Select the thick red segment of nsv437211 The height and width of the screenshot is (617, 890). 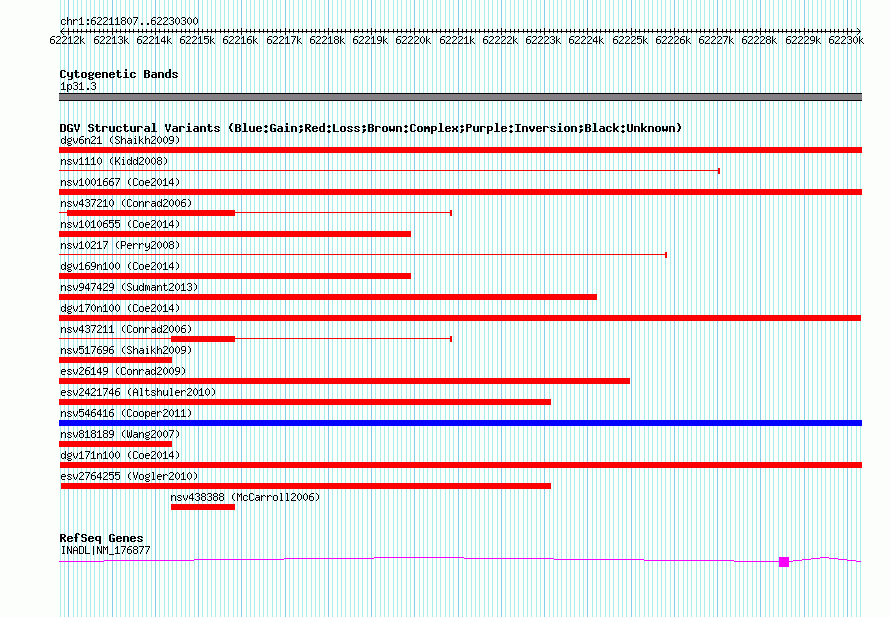click(x=203, y=339)
